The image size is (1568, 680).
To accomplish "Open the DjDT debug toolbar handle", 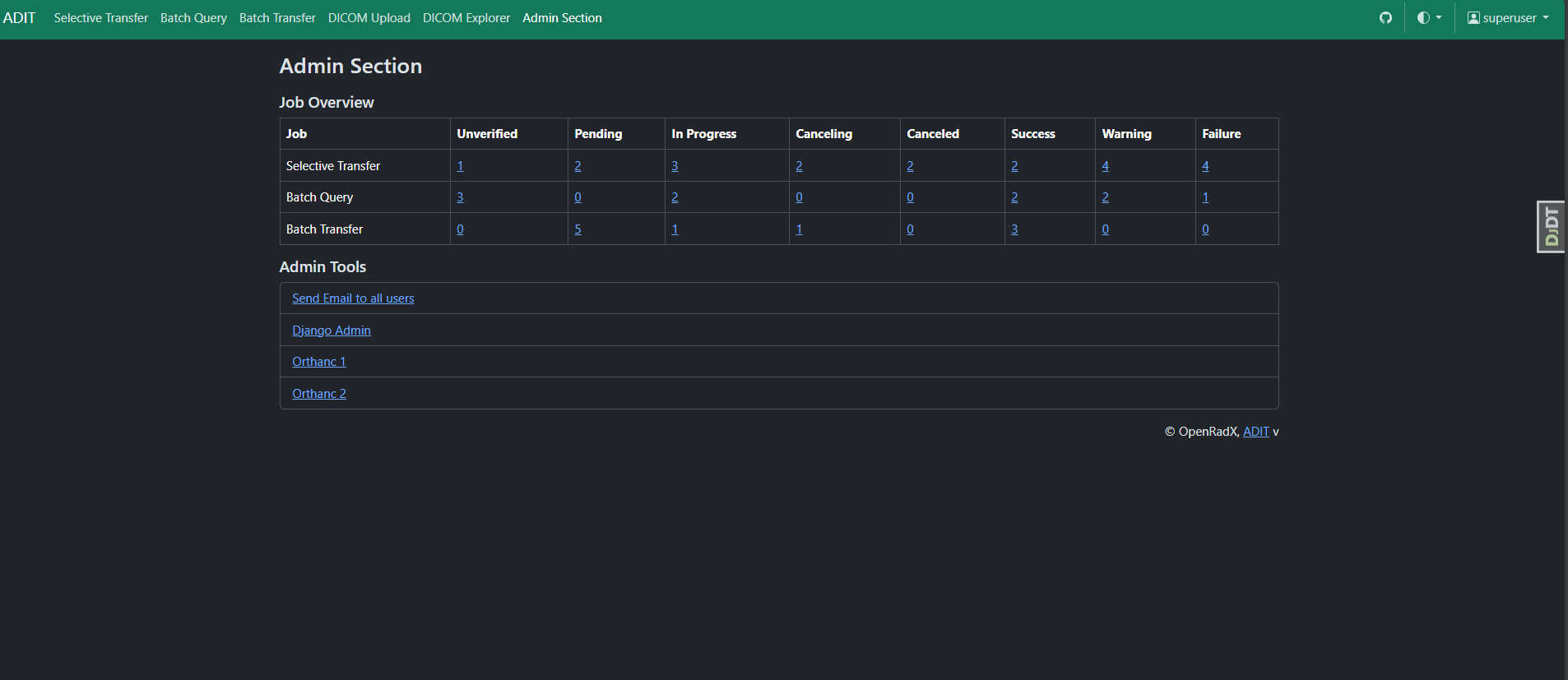I will (x=1550, y=226).
